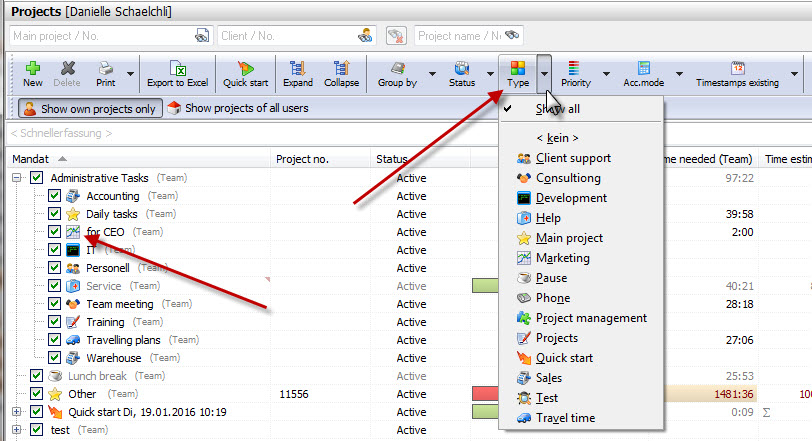
Task: Collapse the Administrative Tasks tree node
Action: (x=17, y=178)
